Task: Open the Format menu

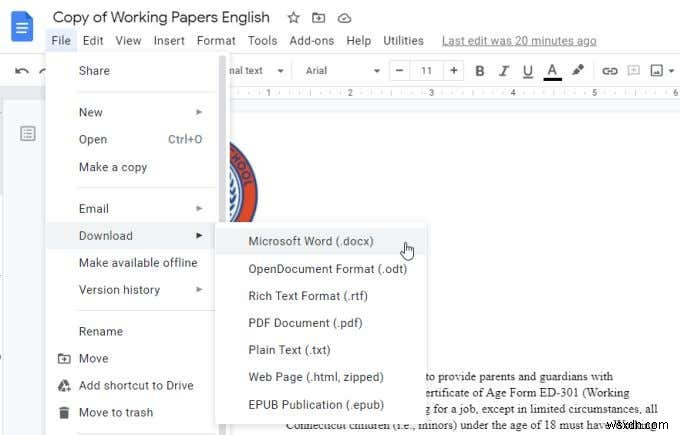Action: point(216,41)
